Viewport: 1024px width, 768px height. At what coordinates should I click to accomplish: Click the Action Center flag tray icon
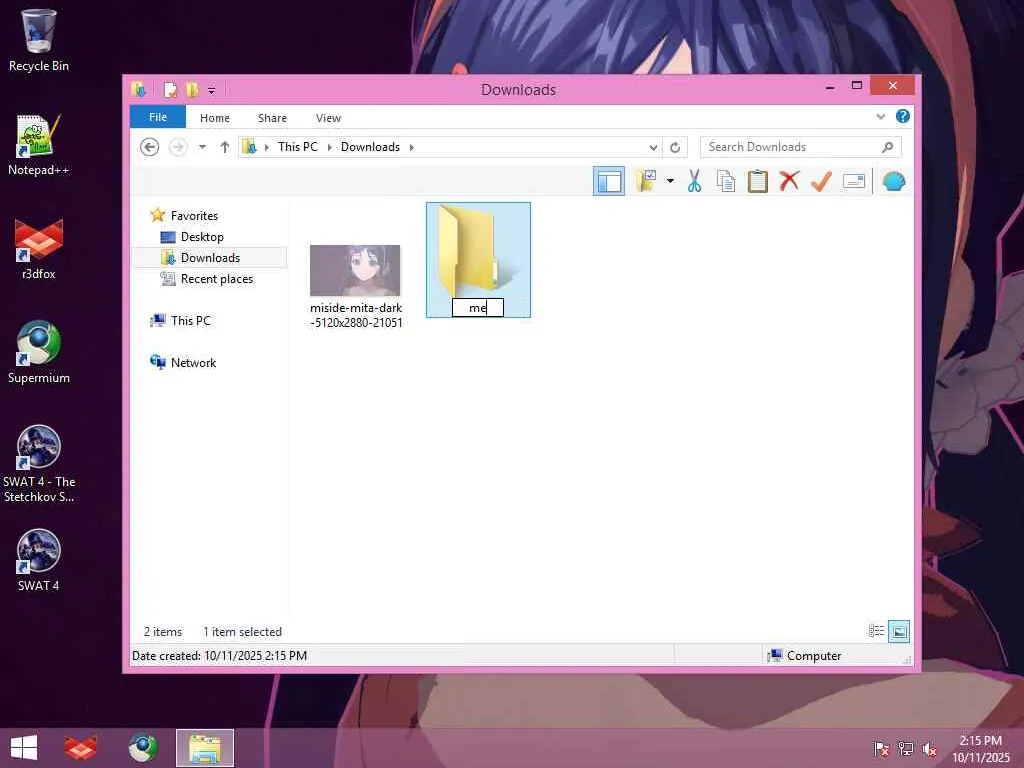tap(881, 748)
